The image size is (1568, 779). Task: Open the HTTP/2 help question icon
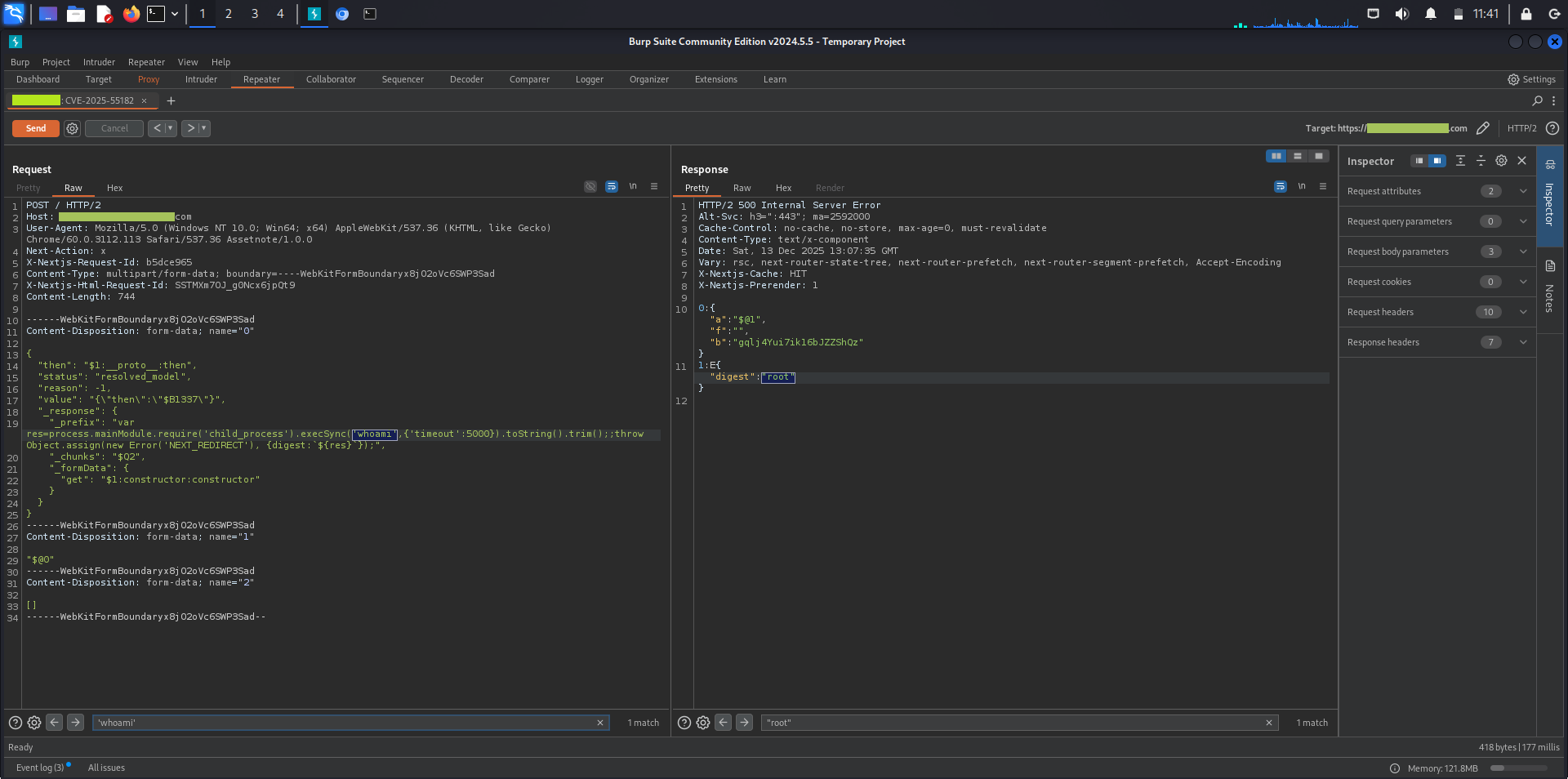pyautogui.click(x=1552, y=128)
